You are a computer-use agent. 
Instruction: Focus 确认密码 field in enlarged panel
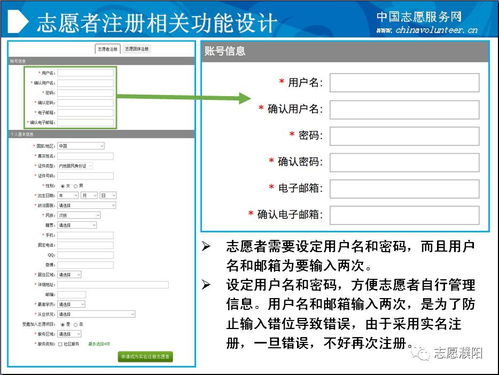tap(405, 162)
